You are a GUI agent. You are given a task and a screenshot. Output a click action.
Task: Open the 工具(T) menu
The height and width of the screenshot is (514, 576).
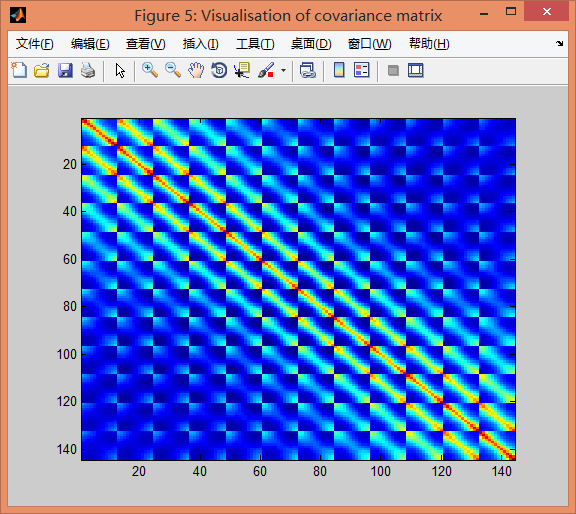[x=255, y=44]
